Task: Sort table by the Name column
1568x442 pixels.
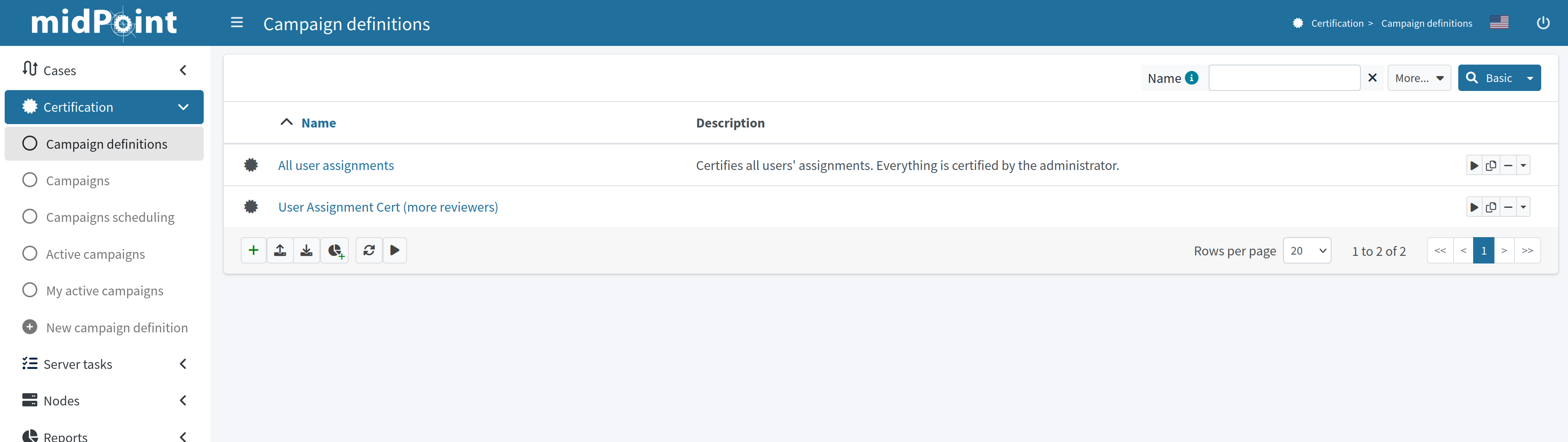Action: tap(319, 123)
